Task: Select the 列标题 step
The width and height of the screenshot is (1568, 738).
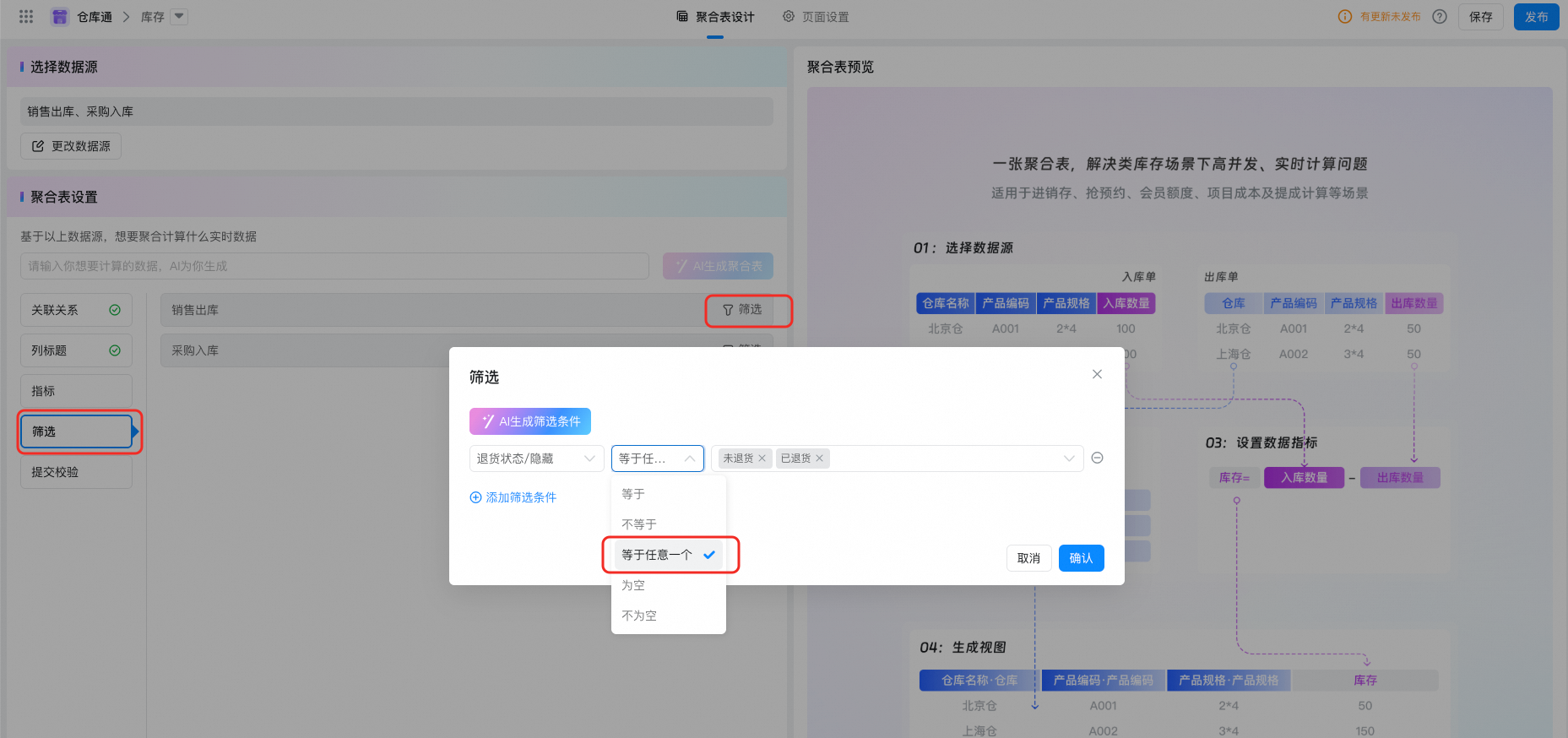Action: [x=76, y=350]
